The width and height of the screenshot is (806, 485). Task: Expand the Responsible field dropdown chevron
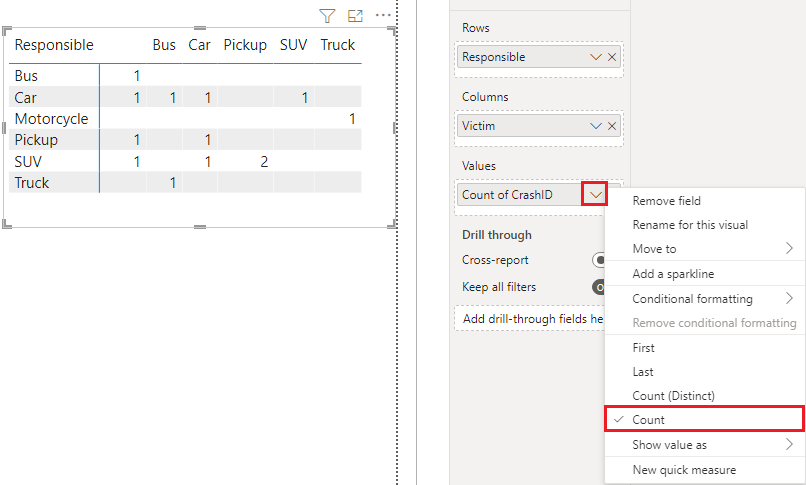click(596, 57)
